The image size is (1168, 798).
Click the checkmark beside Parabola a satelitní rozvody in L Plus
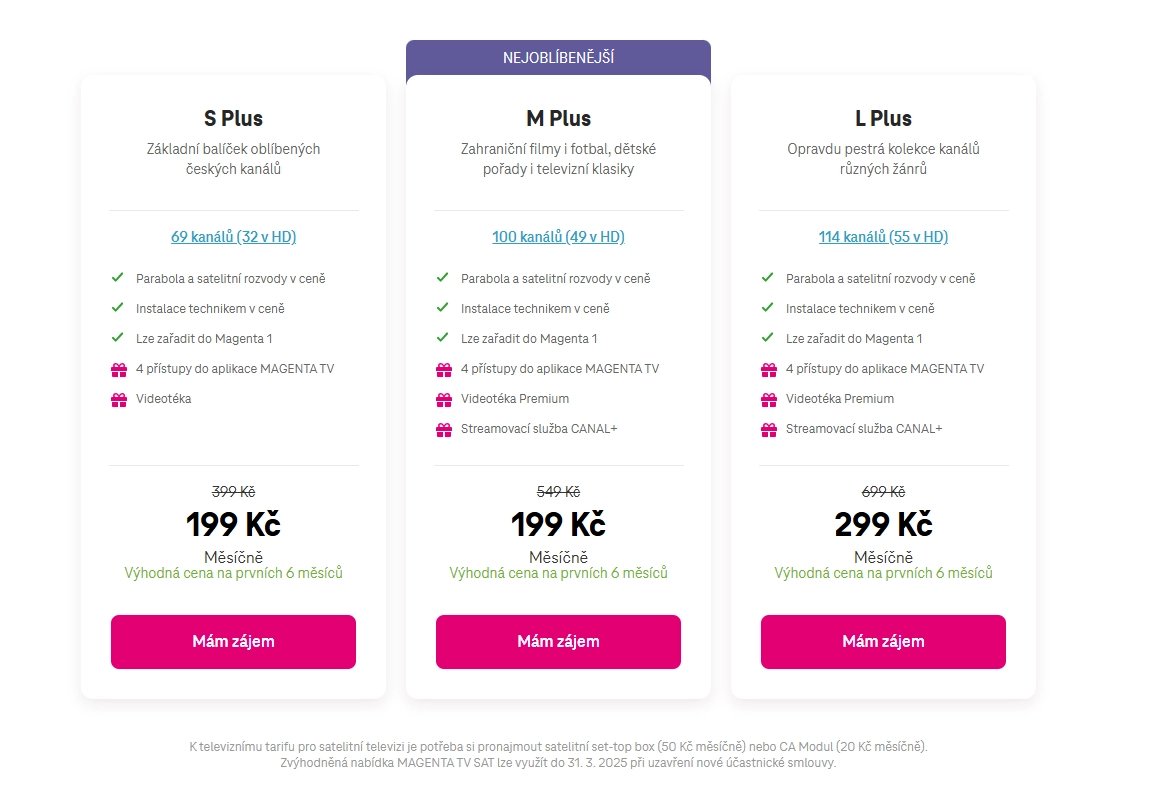768,278
